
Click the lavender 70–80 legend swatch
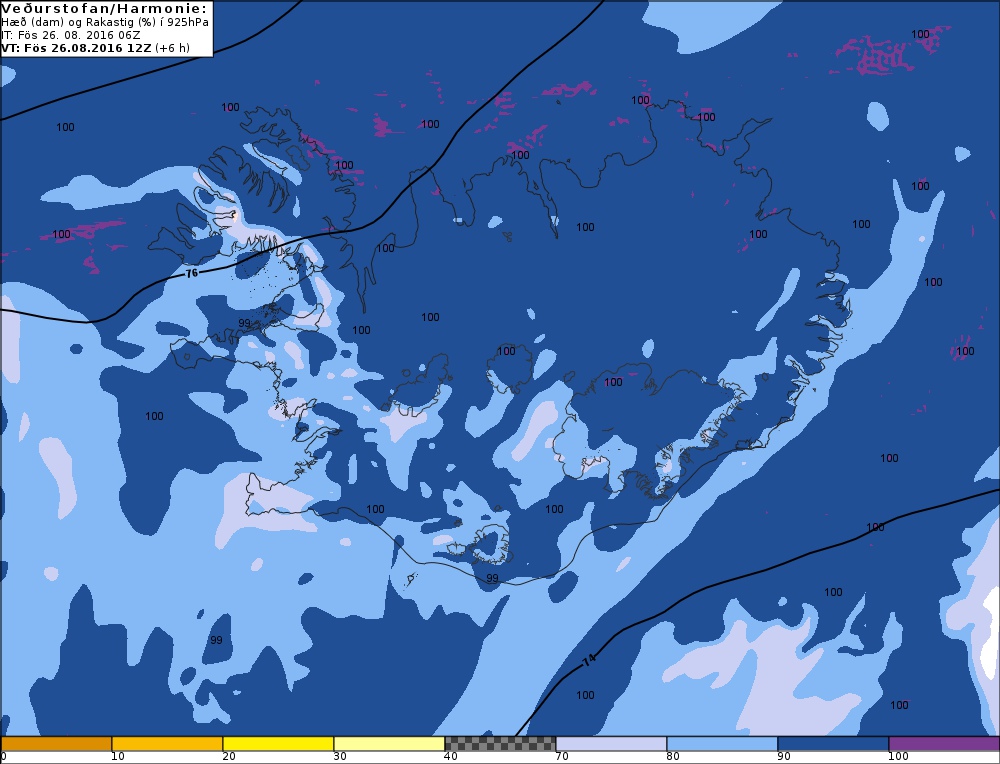point(611,744)
